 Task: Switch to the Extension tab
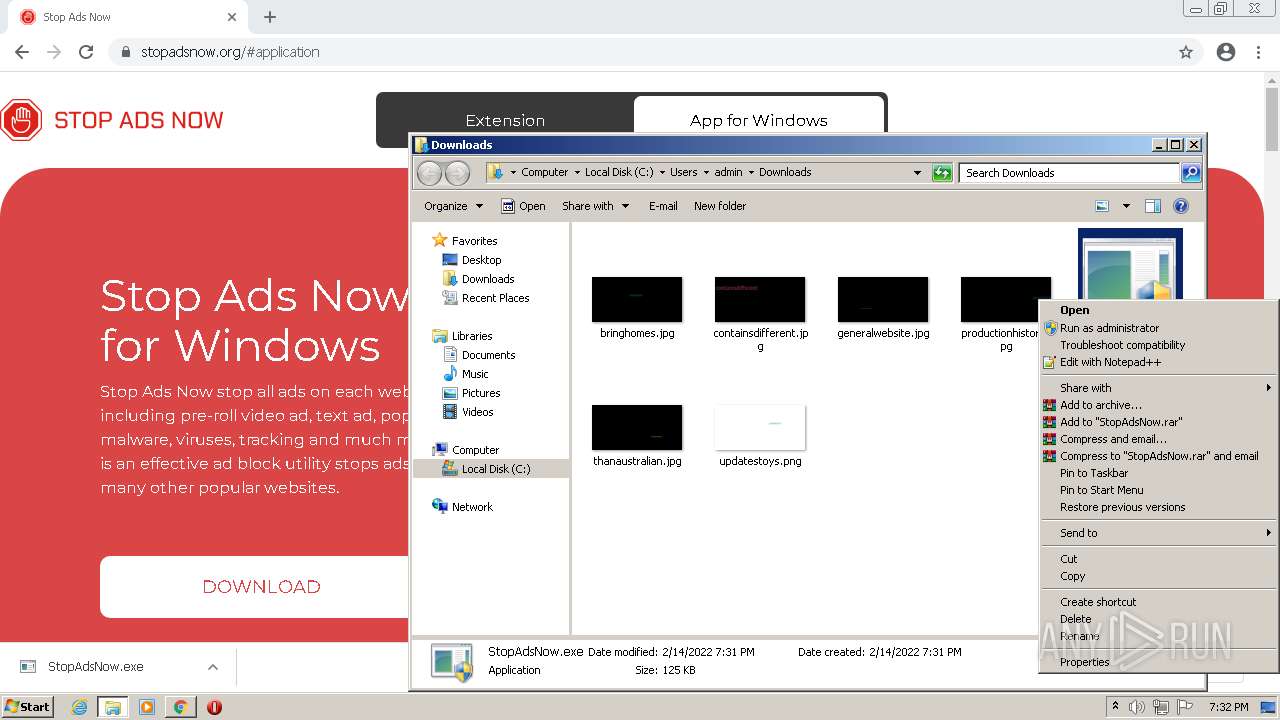505,120
